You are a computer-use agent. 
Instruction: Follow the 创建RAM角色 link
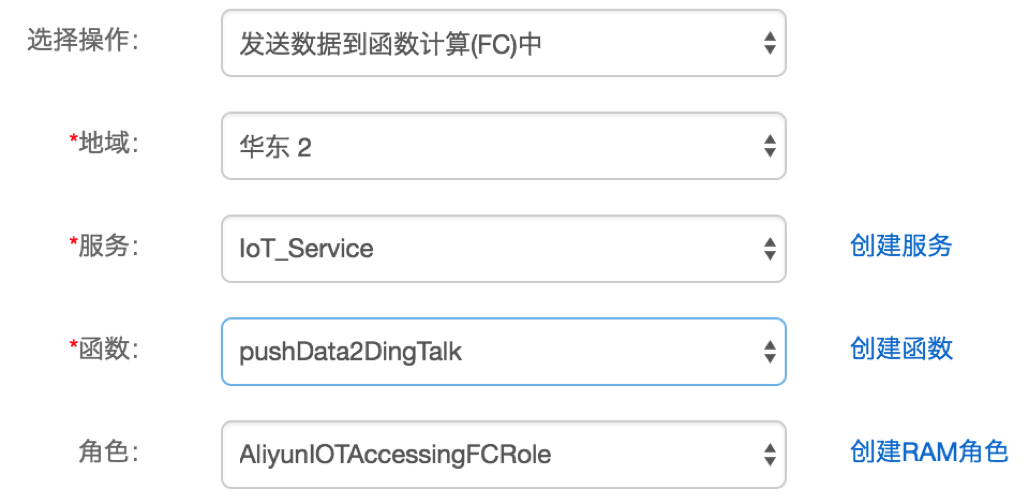928,452
